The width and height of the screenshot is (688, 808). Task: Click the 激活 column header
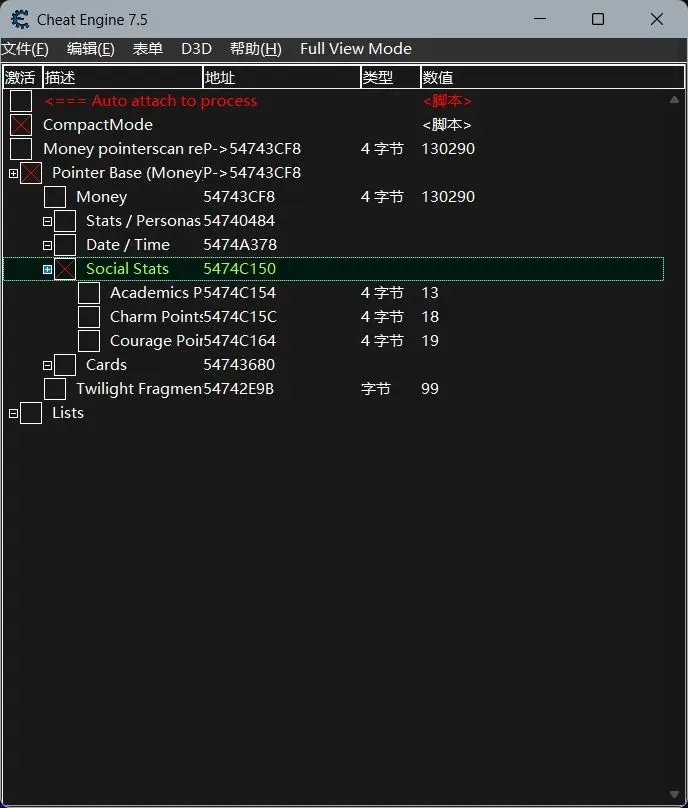point(23,77)
